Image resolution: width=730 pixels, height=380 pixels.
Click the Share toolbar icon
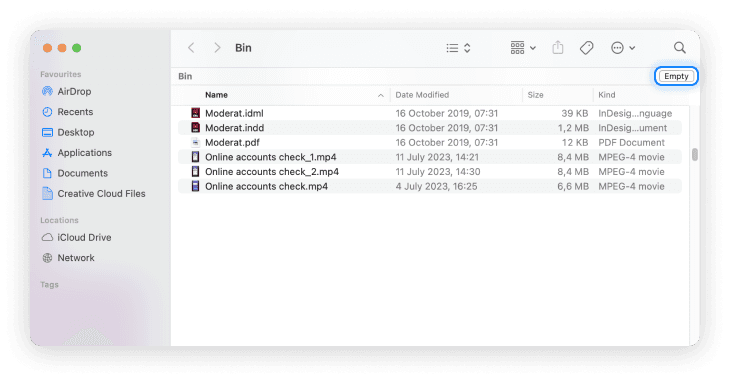pyautogui.click(x=558, y=48)
